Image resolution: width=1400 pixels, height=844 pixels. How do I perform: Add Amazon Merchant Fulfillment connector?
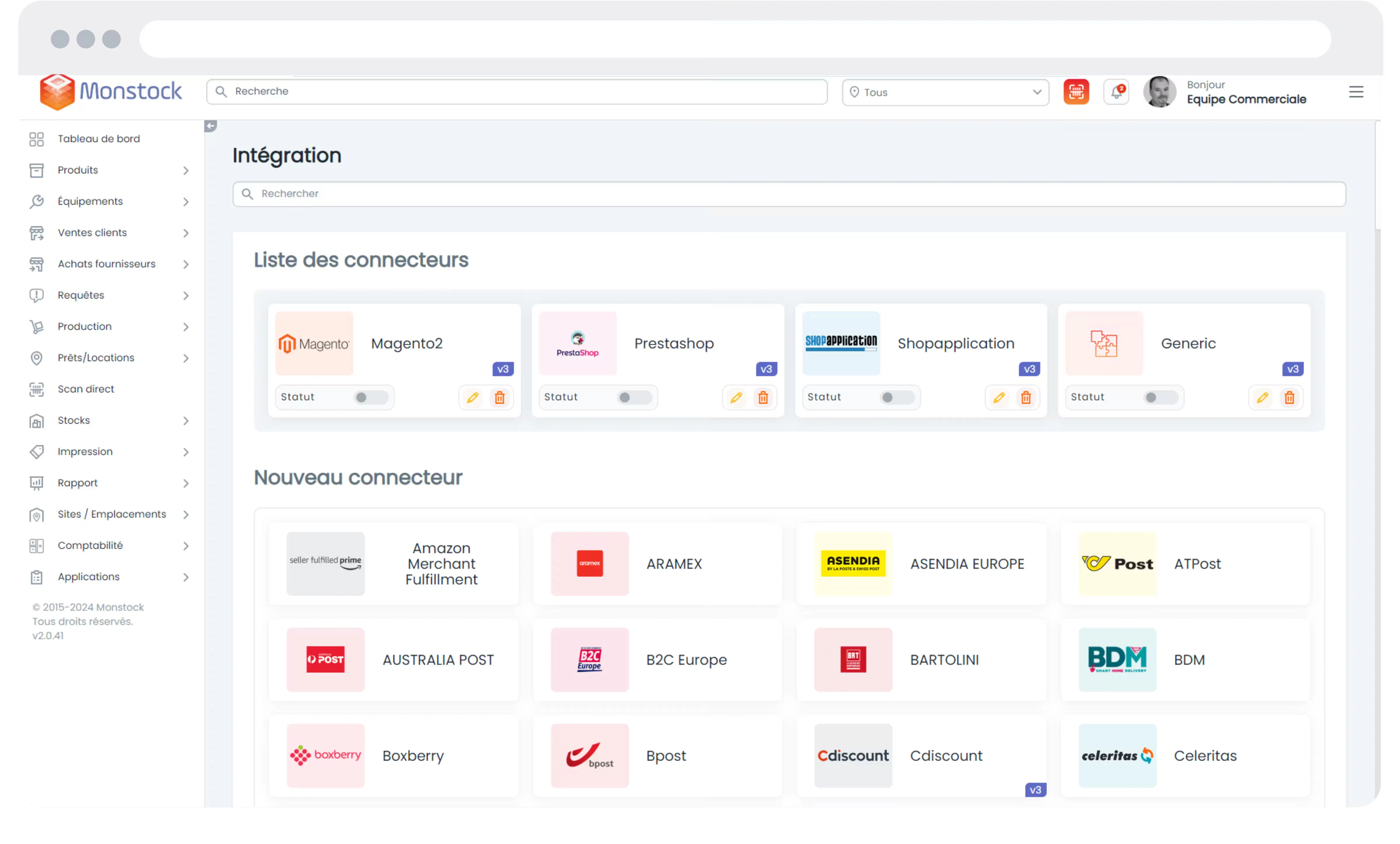(x=394, y=564)
